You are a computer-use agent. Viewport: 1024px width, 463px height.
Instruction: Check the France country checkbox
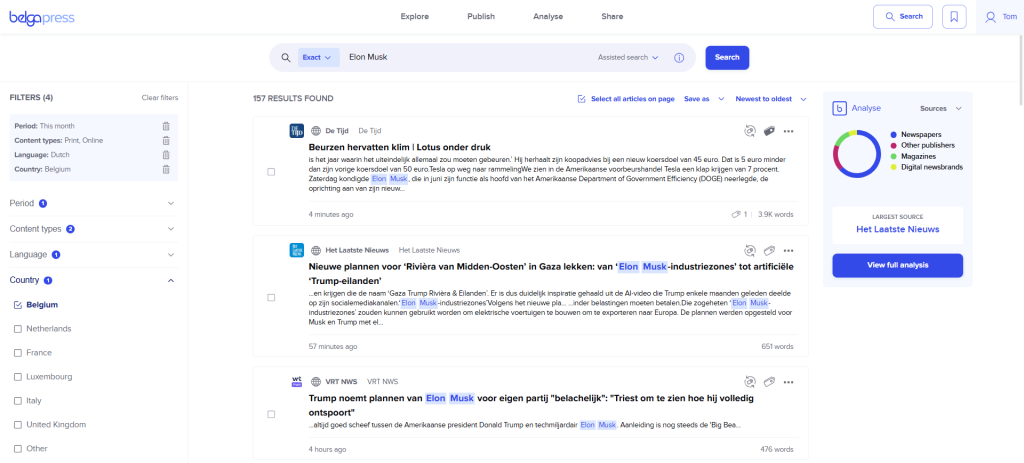pos(18,353)
